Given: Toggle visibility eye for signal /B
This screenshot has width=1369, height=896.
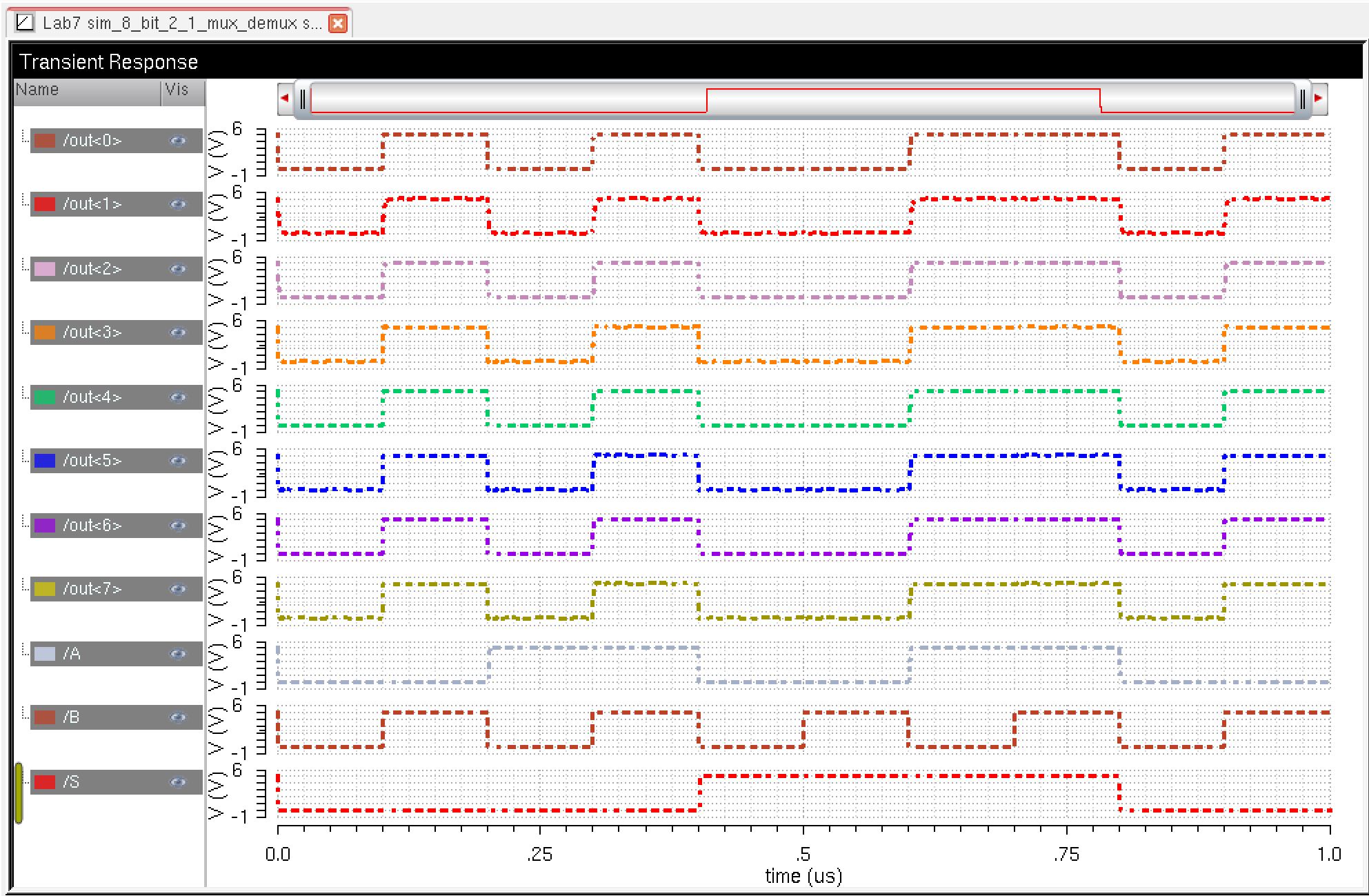Looking at the screenshot, I should 178,717.
